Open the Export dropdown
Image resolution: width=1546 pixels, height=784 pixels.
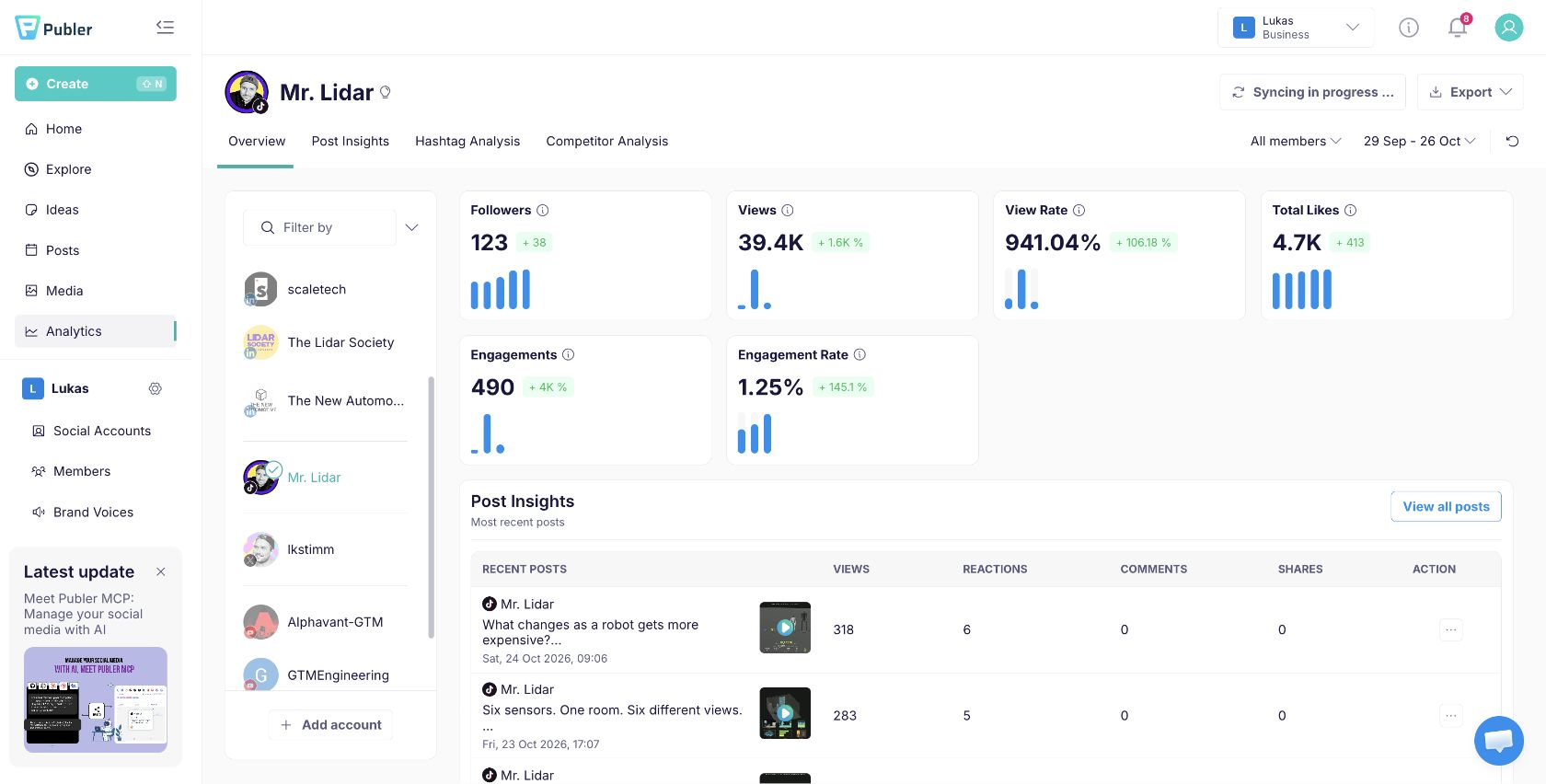pyautogui.click(x=1471, y=92)
